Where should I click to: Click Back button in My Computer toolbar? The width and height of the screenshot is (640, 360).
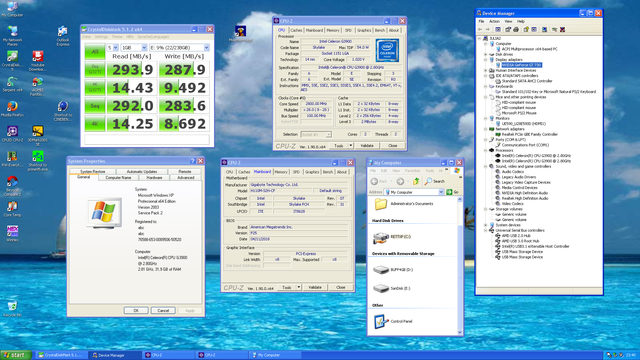[379, 181]
